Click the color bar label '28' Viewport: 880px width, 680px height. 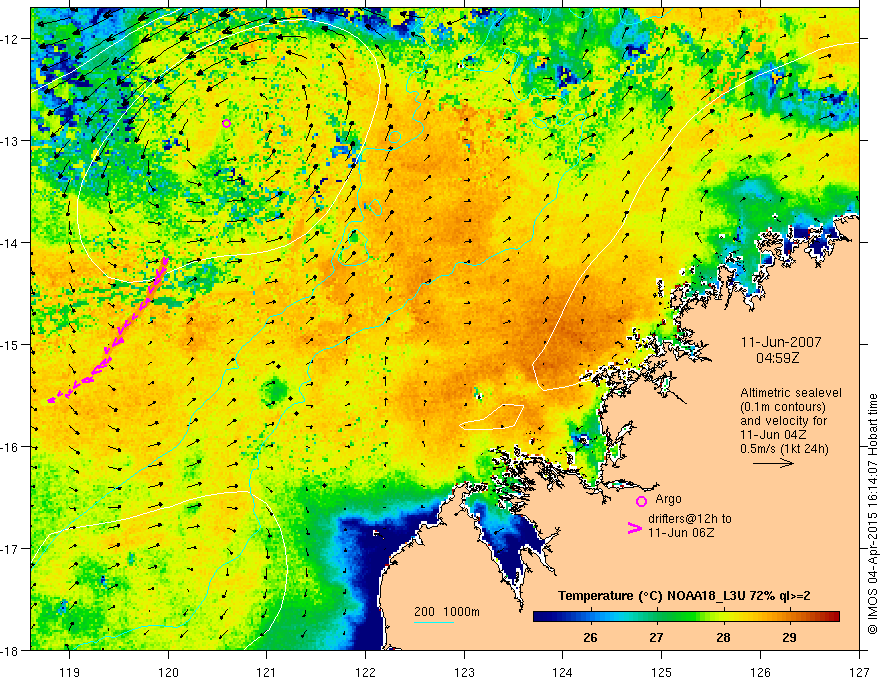tap(723, 637)
